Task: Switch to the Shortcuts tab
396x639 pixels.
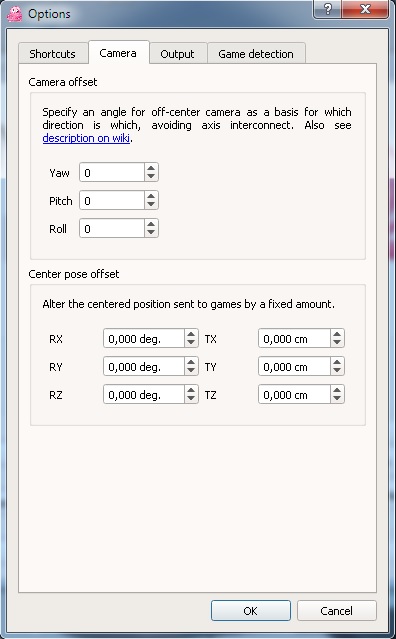Action: tap(53, 54)
